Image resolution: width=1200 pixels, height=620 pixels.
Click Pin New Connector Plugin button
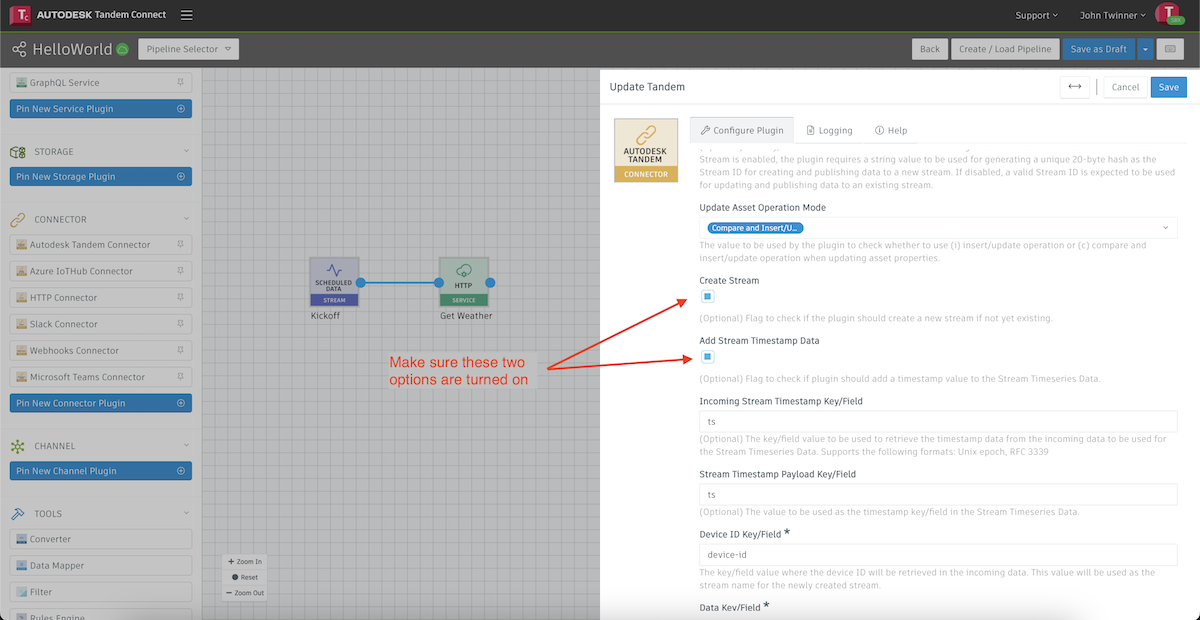[x=100, y=403]
